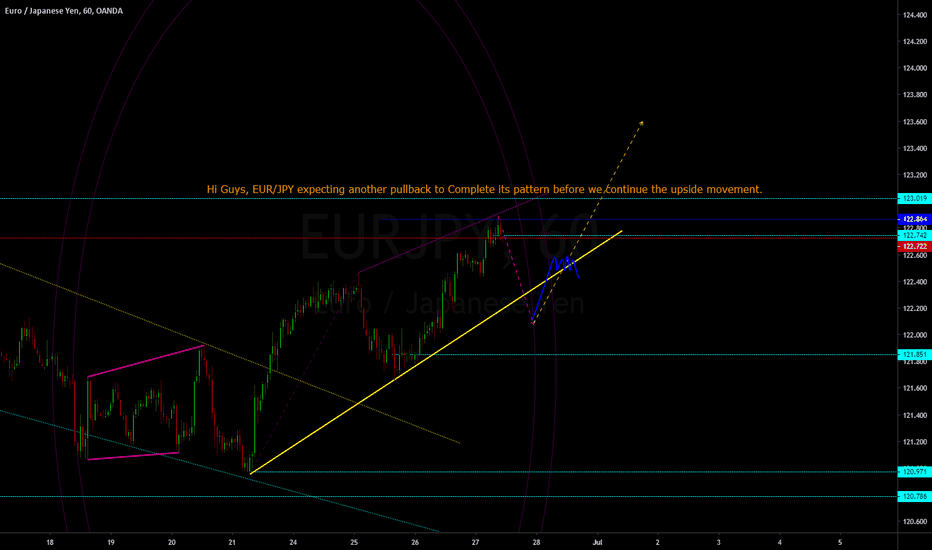Click the 120.786 cyan price label

point(914,496)
